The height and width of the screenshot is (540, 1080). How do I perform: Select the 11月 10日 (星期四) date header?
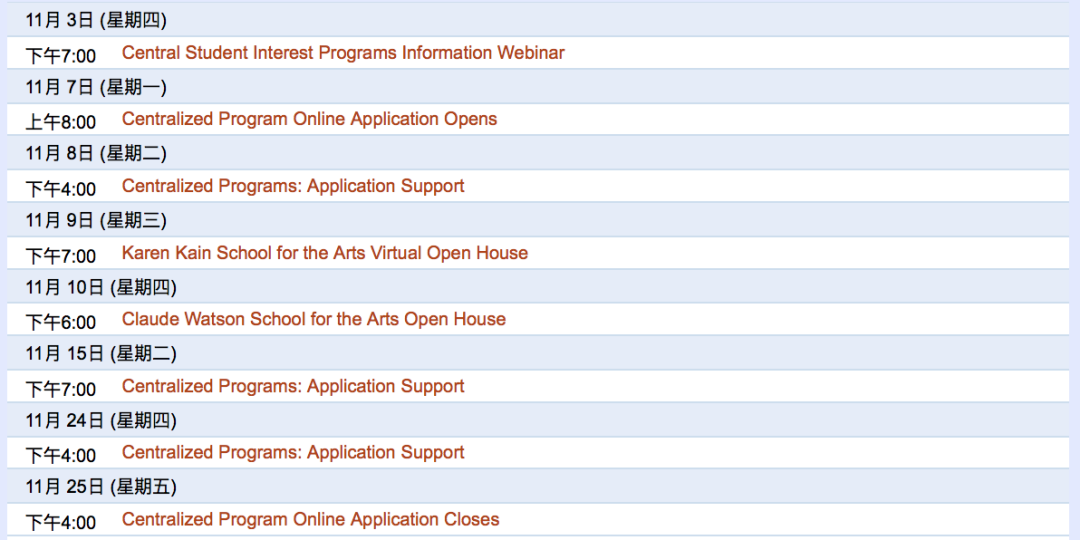click(x=101, y=287)
